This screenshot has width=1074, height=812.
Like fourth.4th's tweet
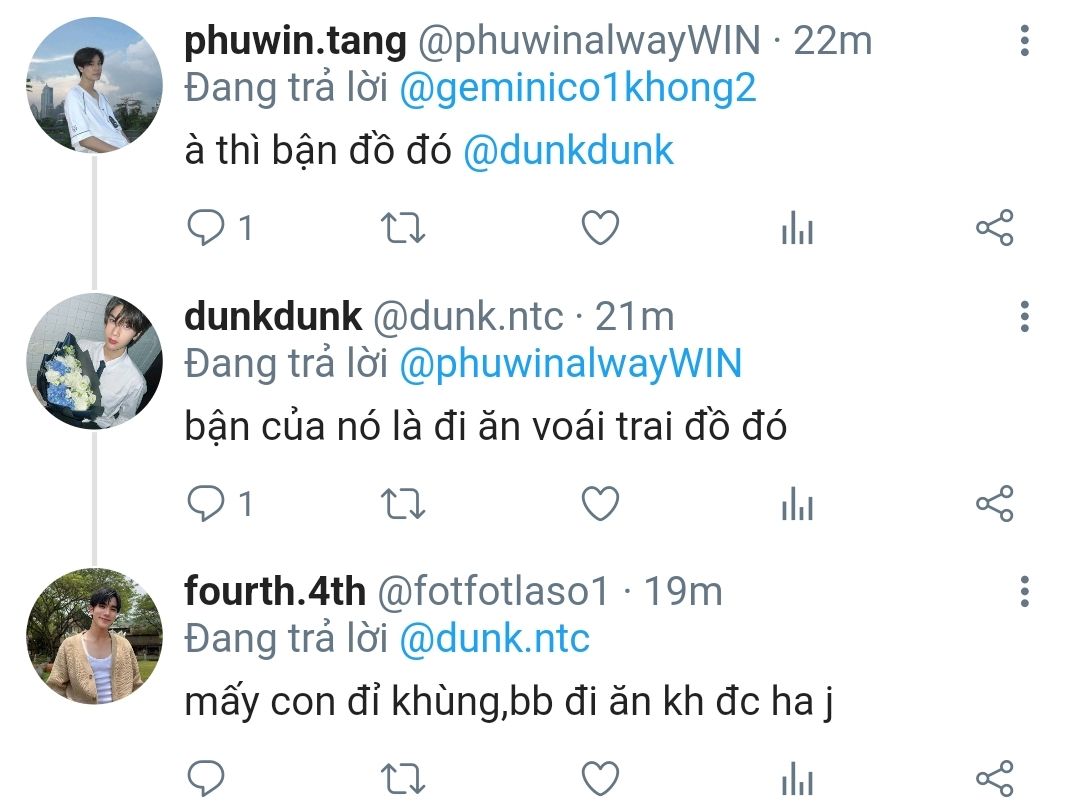coord(600,778)
